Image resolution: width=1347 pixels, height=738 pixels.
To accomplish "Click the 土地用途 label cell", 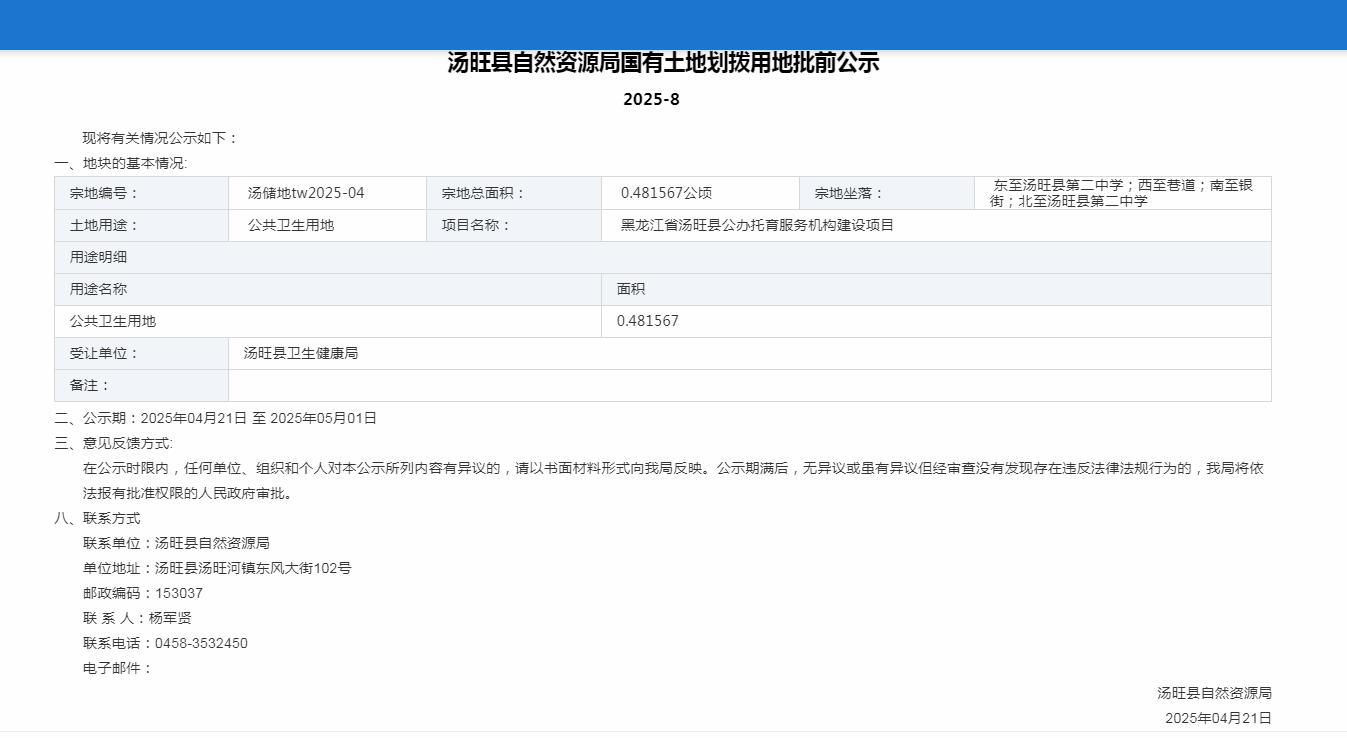I will [142, 225].
